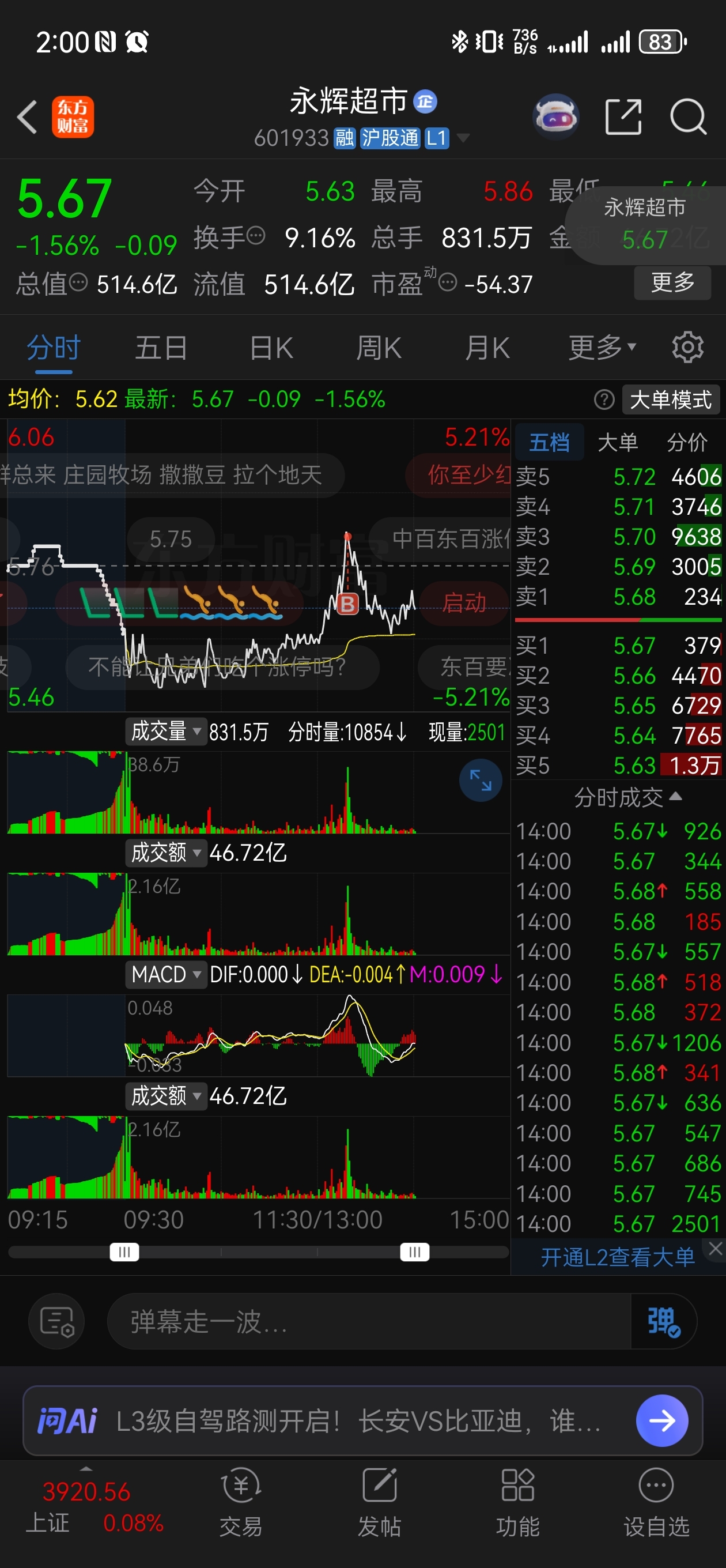Tap the 5.75 price danmaku bubble
The height and width of the screenshot is (1568, 726).
pyautogui.click(x=171, y=540)
